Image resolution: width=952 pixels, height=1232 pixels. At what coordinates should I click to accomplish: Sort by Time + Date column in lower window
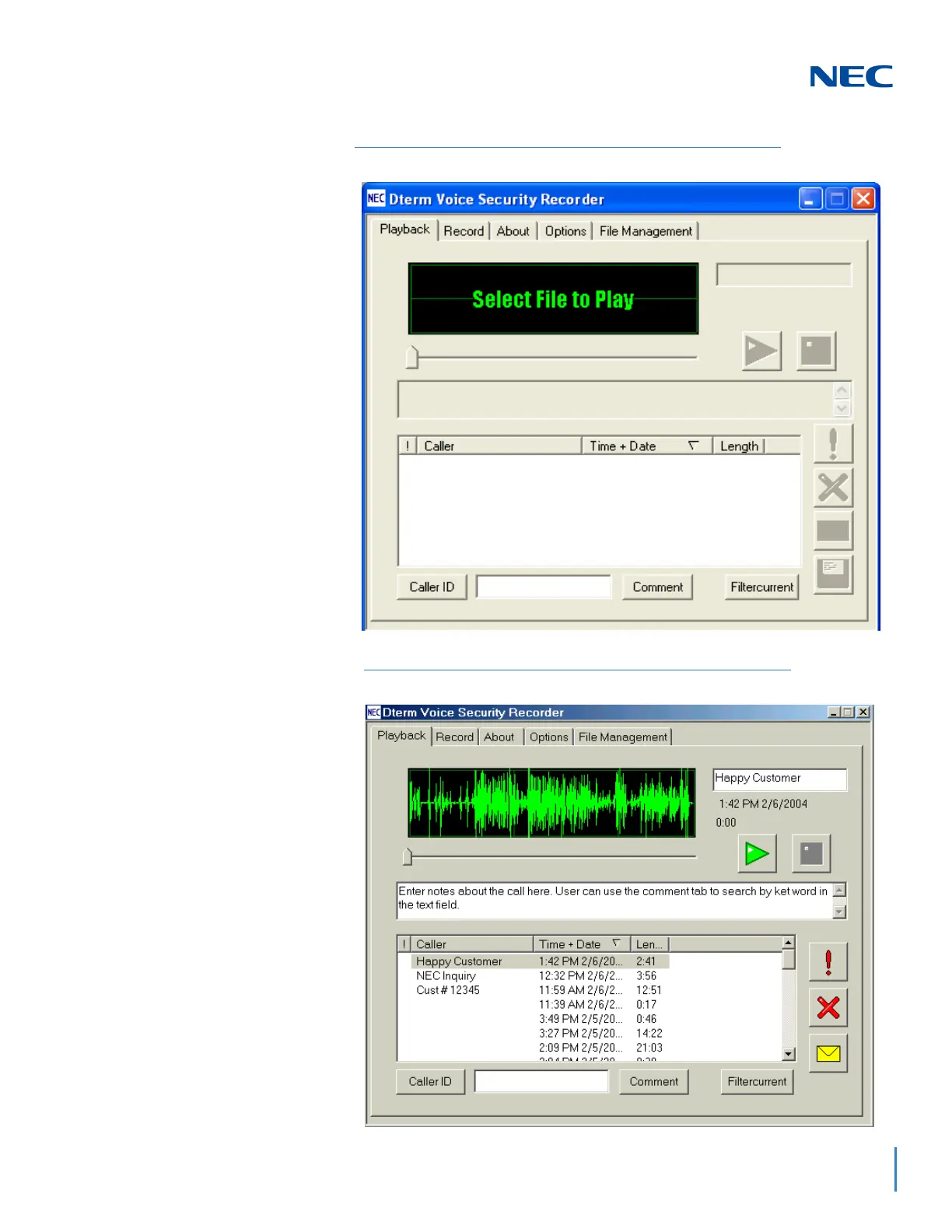581,944
